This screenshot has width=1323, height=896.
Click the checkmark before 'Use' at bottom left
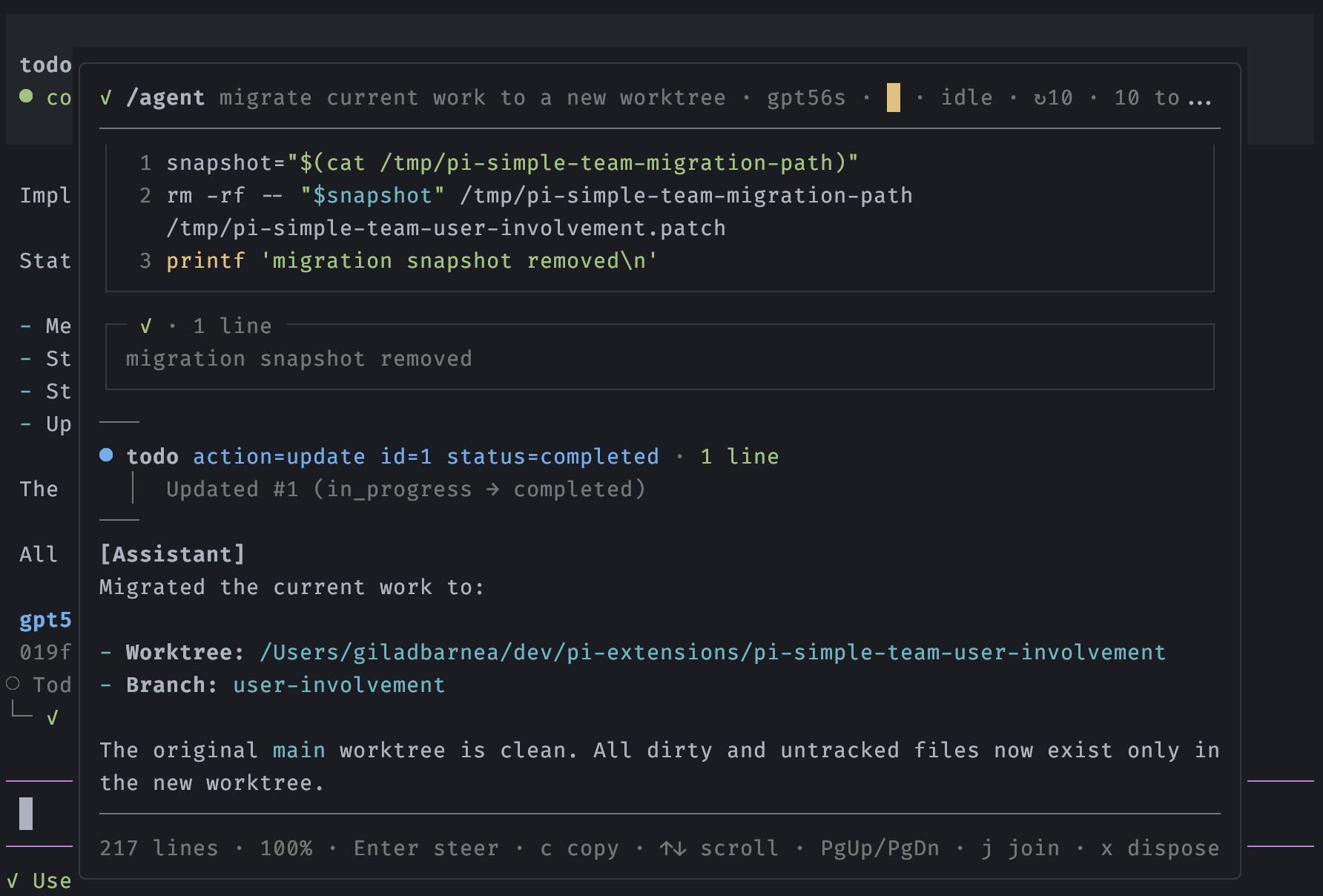pyautogui.click(x=13, y=881)
